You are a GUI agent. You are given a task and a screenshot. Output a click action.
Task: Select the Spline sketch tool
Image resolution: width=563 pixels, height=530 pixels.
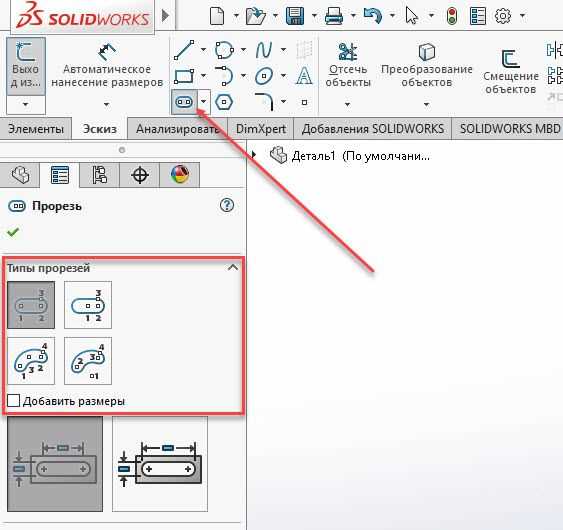coord(264,50)
